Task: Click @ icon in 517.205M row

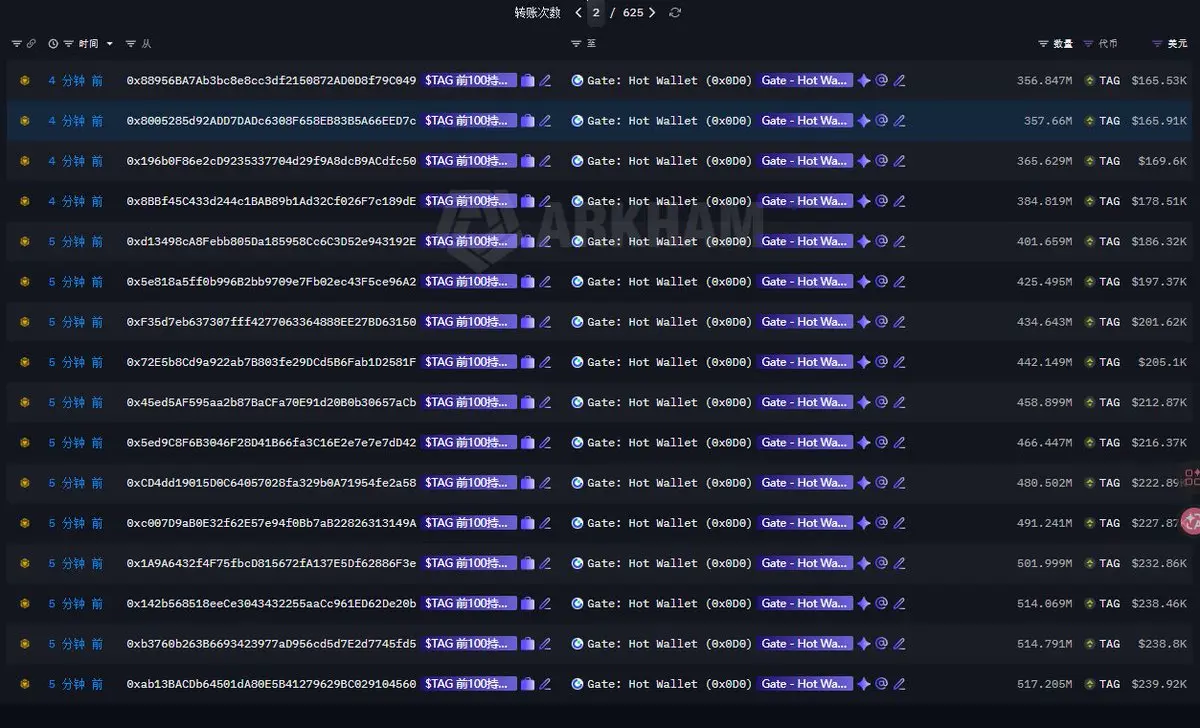Action: pos(882,684)
